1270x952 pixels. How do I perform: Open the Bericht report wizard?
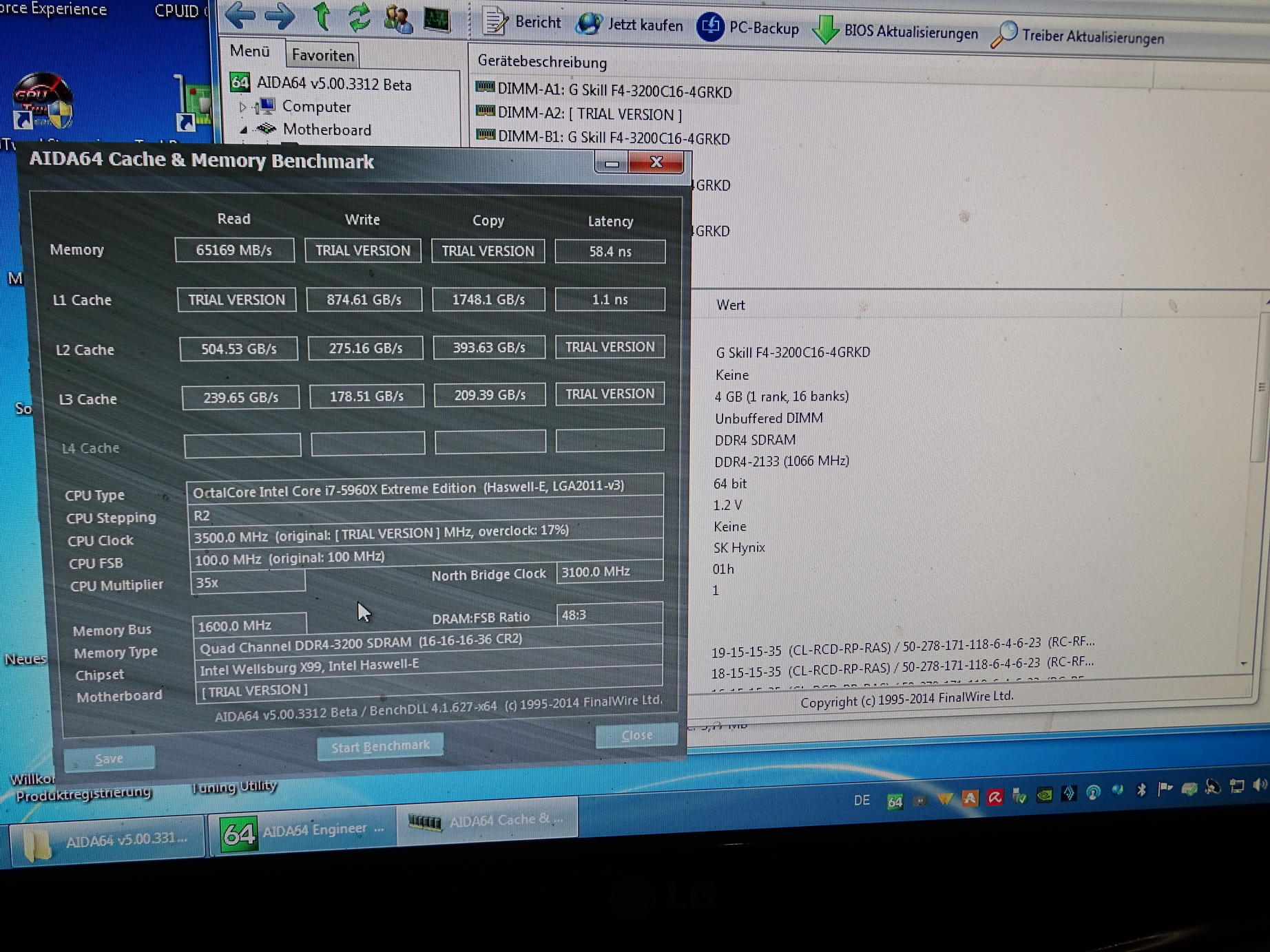click(521, 22)
